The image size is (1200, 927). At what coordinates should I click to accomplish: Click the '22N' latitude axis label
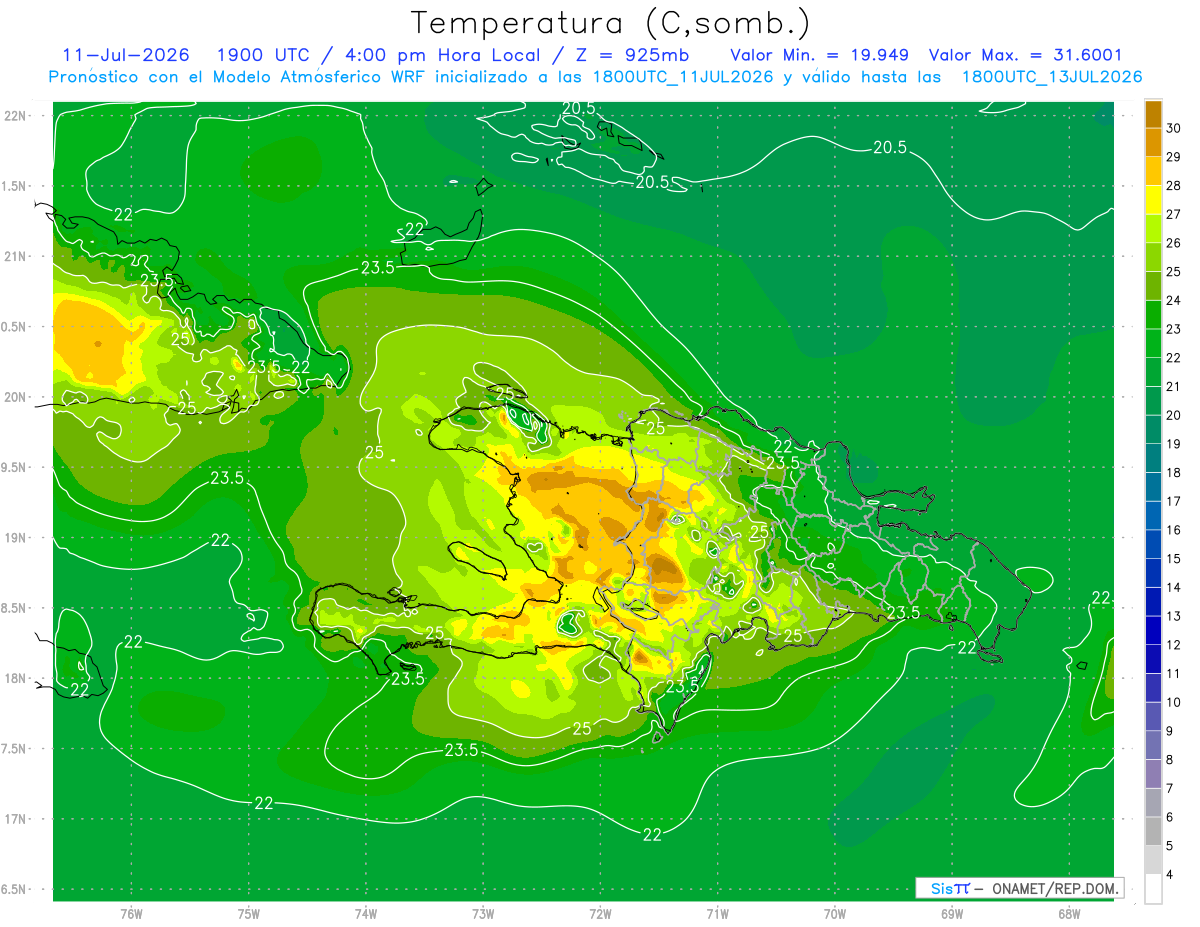pos(16,116)
